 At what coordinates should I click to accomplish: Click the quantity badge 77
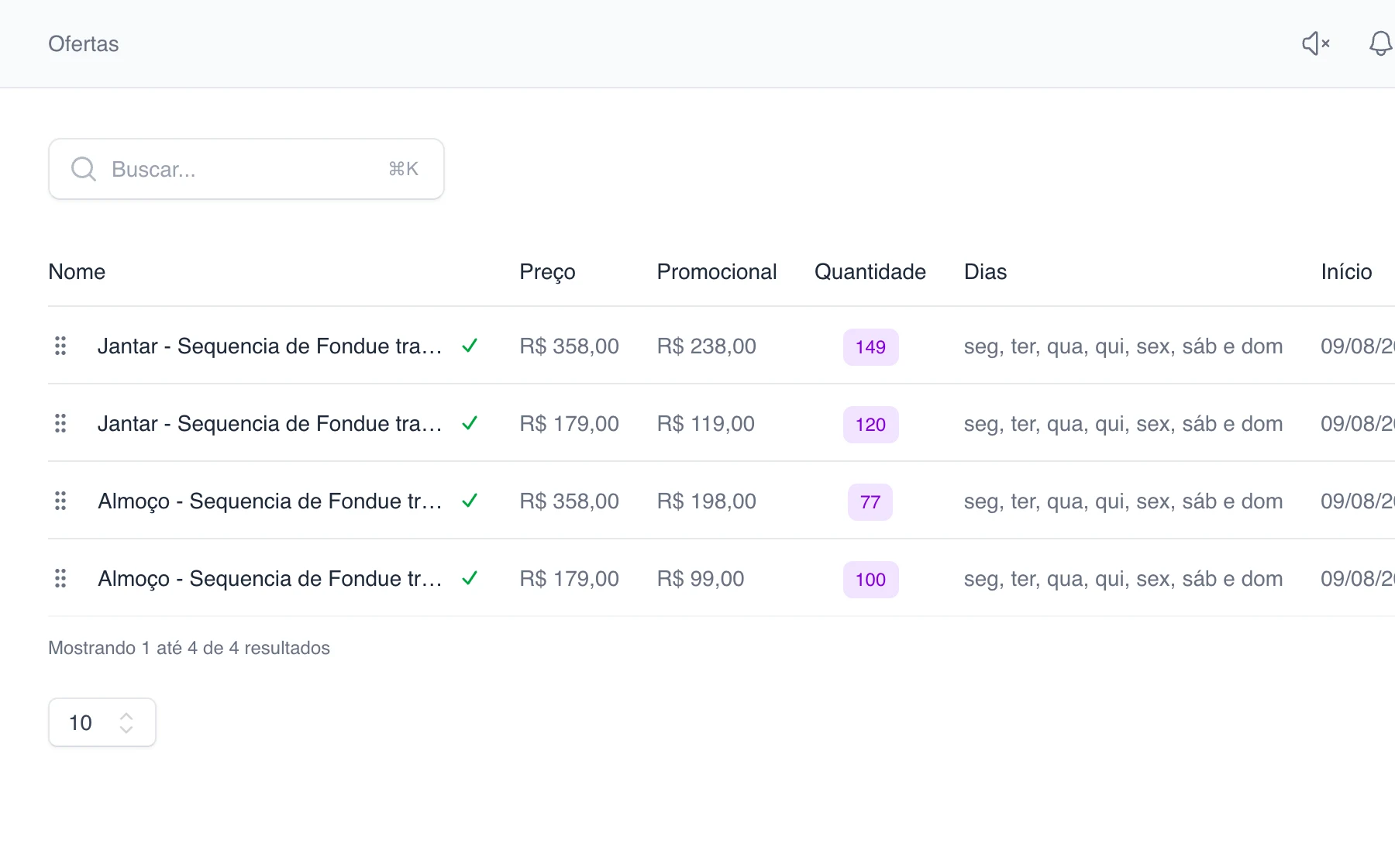pyautogui.click(x=870, y=501)
